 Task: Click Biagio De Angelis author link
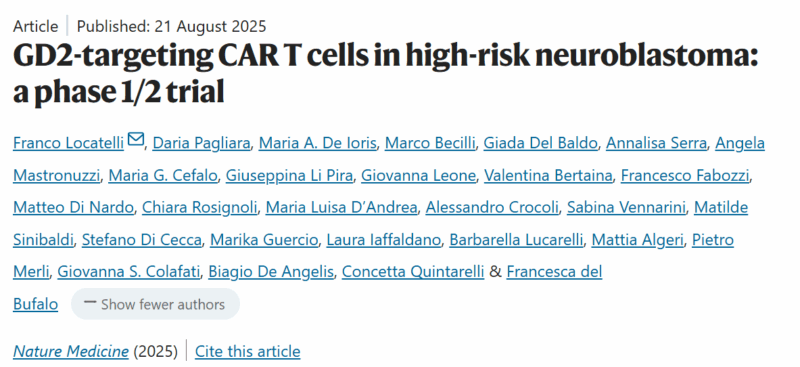[x=270, y=272]
